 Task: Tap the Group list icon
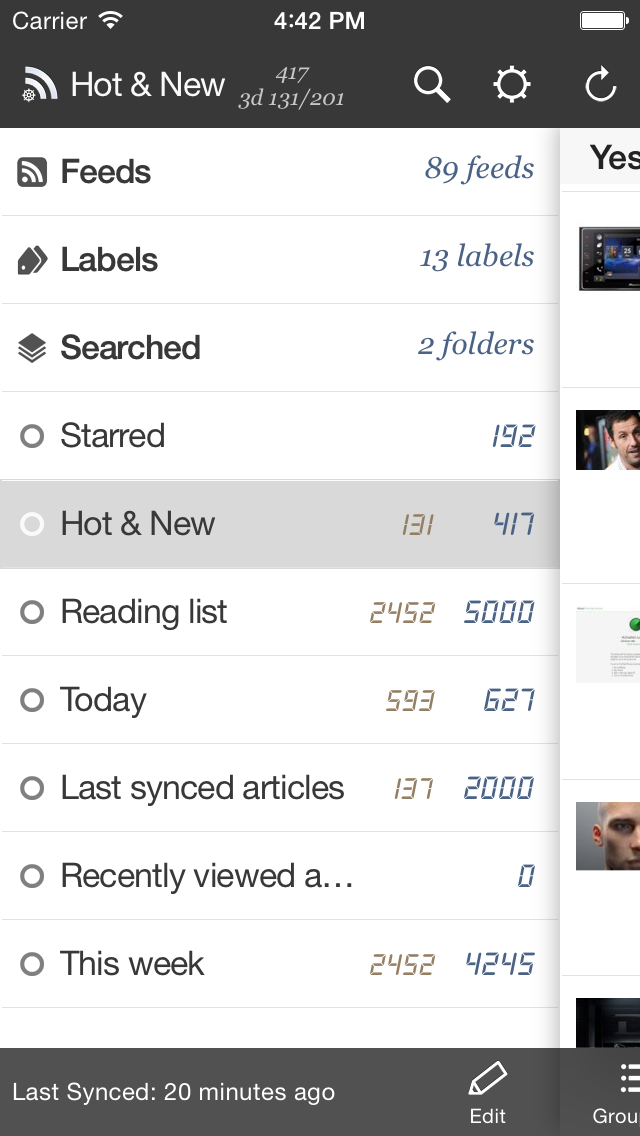pyautogui.click(x=628, y=1080)
